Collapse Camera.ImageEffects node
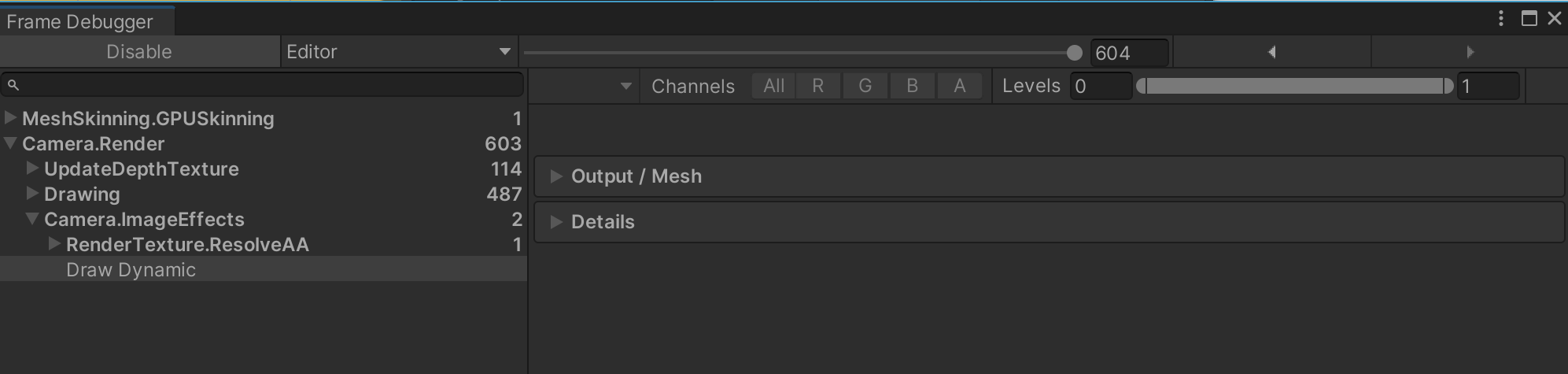1568x374 pixels. click(32, 219)
